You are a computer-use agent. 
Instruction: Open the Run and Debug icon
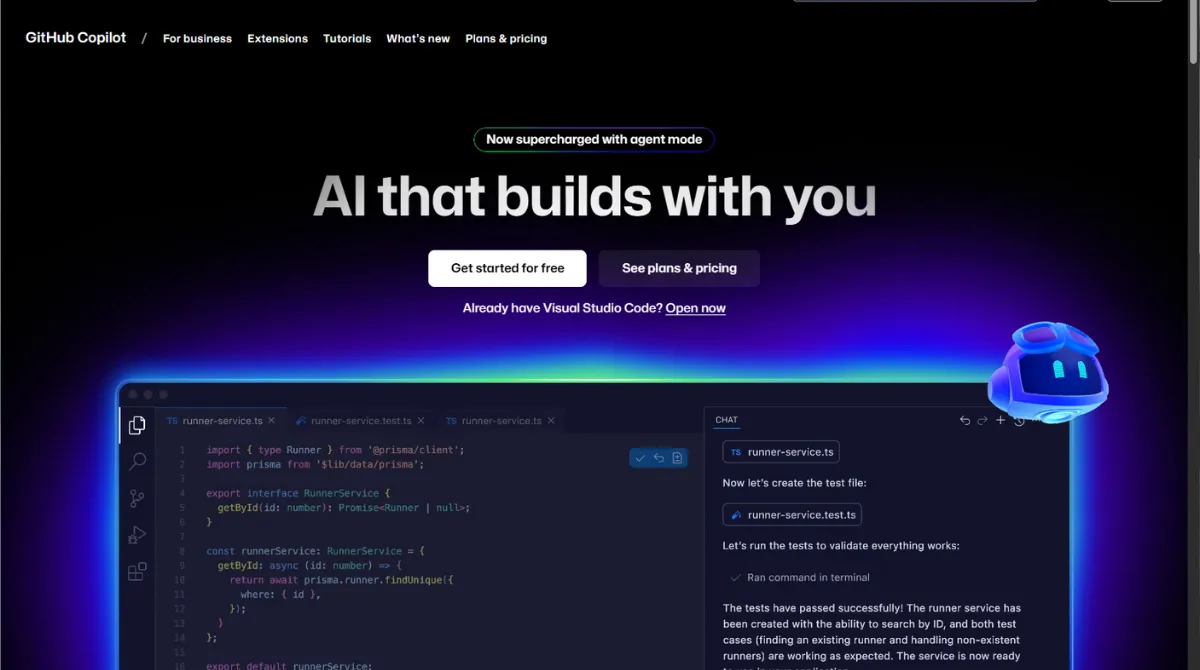pos(137,535)
